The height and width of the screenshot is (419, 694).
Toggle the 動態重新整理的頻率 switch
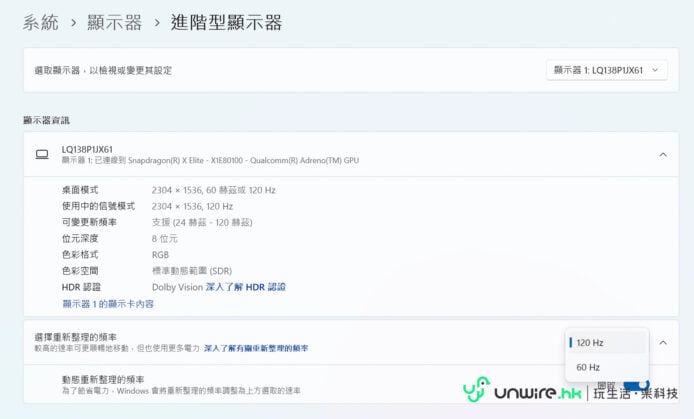(x=636, y=385)
